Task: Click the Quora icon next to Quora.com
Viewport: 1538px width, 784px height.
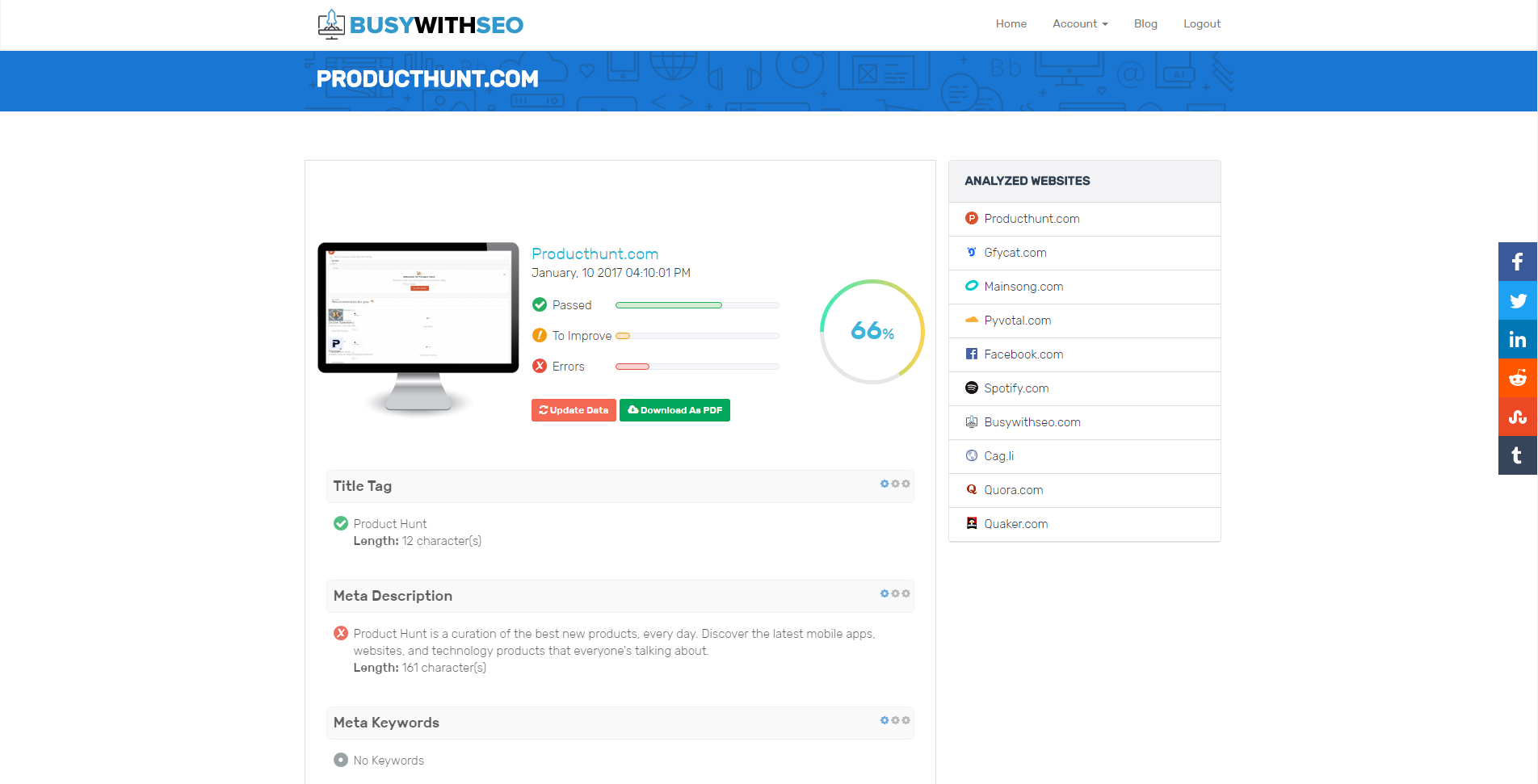Action: (971, 489)
